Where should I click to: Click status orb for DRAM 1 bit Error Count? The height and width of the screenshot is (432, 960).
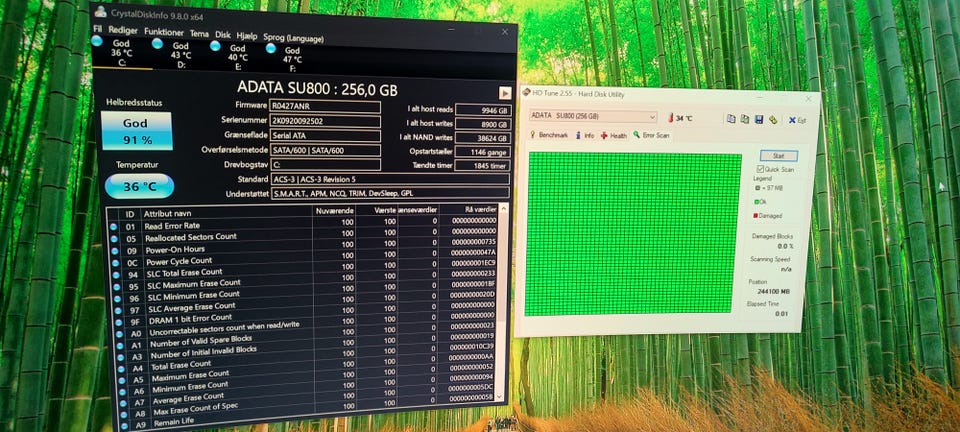click(x=118, y=322)
